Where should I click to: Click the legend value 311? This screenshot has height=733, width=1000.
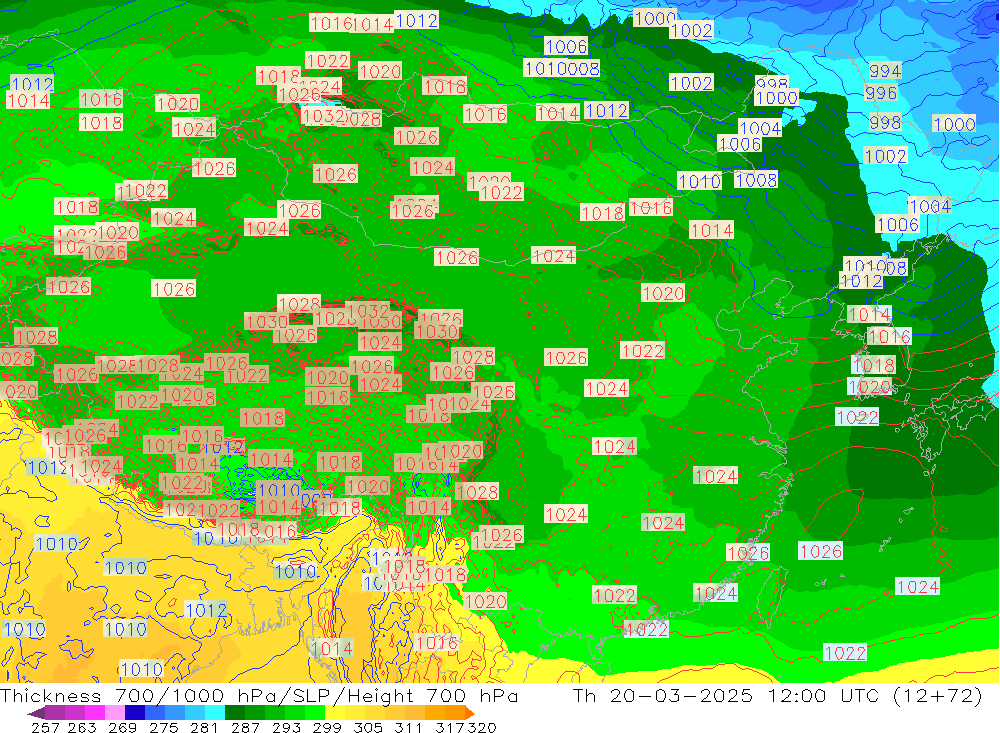pyautogui.click(x=408, y=727)
